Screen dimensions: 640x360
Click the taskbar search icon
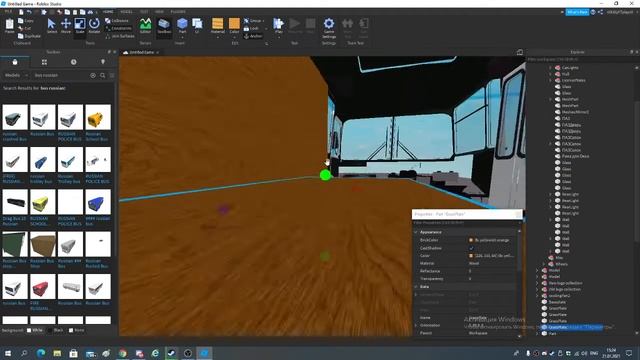pos(24,353)
